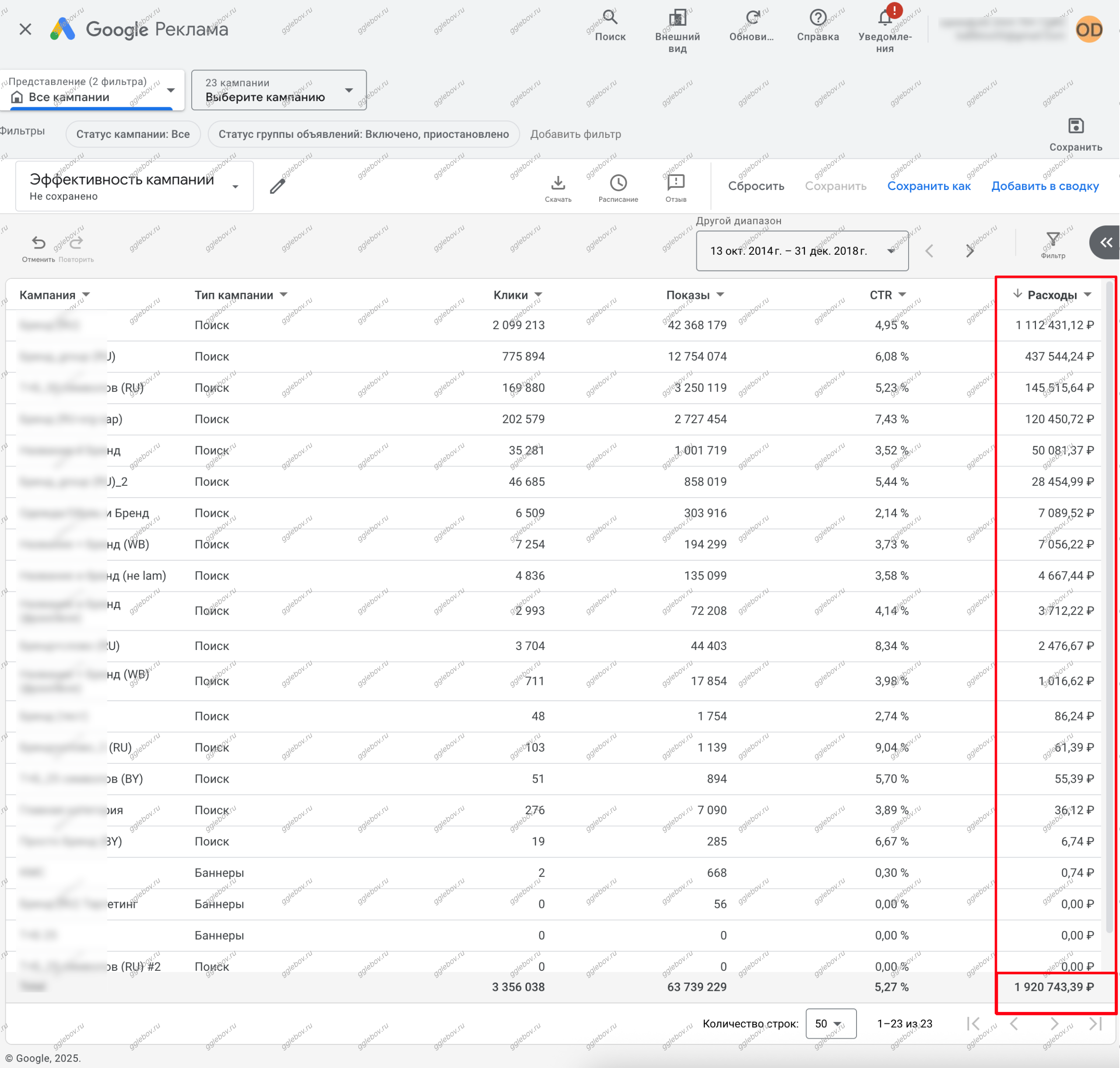Open the table Filter funnel icon

[x=1053, y=239]
